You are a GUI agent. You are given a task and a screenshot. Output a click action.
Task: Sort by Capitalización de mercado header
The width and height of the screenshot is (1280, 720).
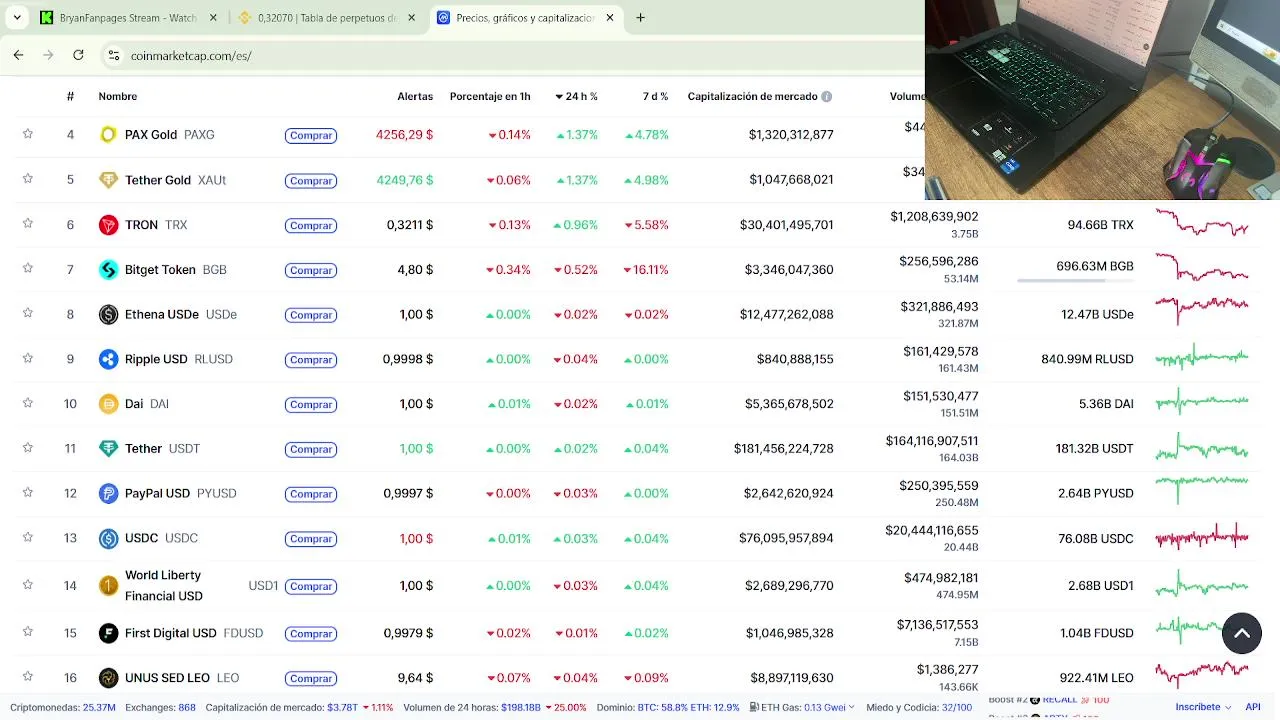click(752, 96)
